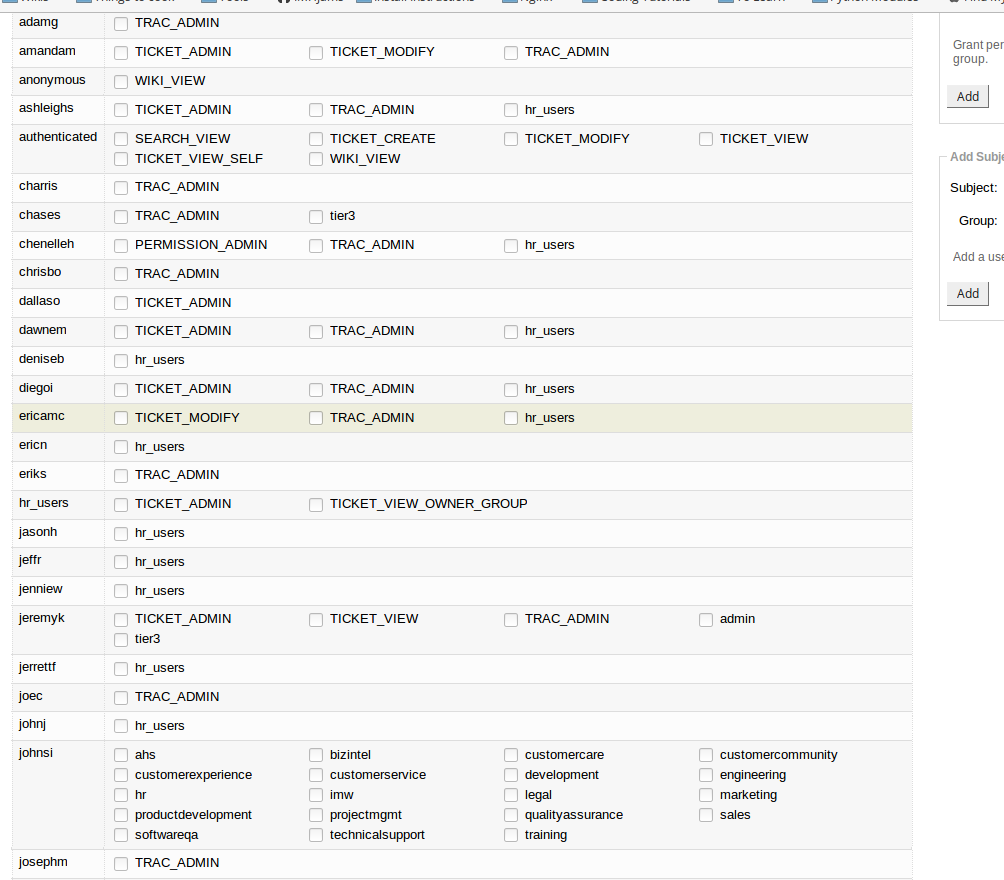The image size is (1004, 880).
Task: Tick TICKET_VIEW_SELF for authenticated
Action: [x=121, y=159]
